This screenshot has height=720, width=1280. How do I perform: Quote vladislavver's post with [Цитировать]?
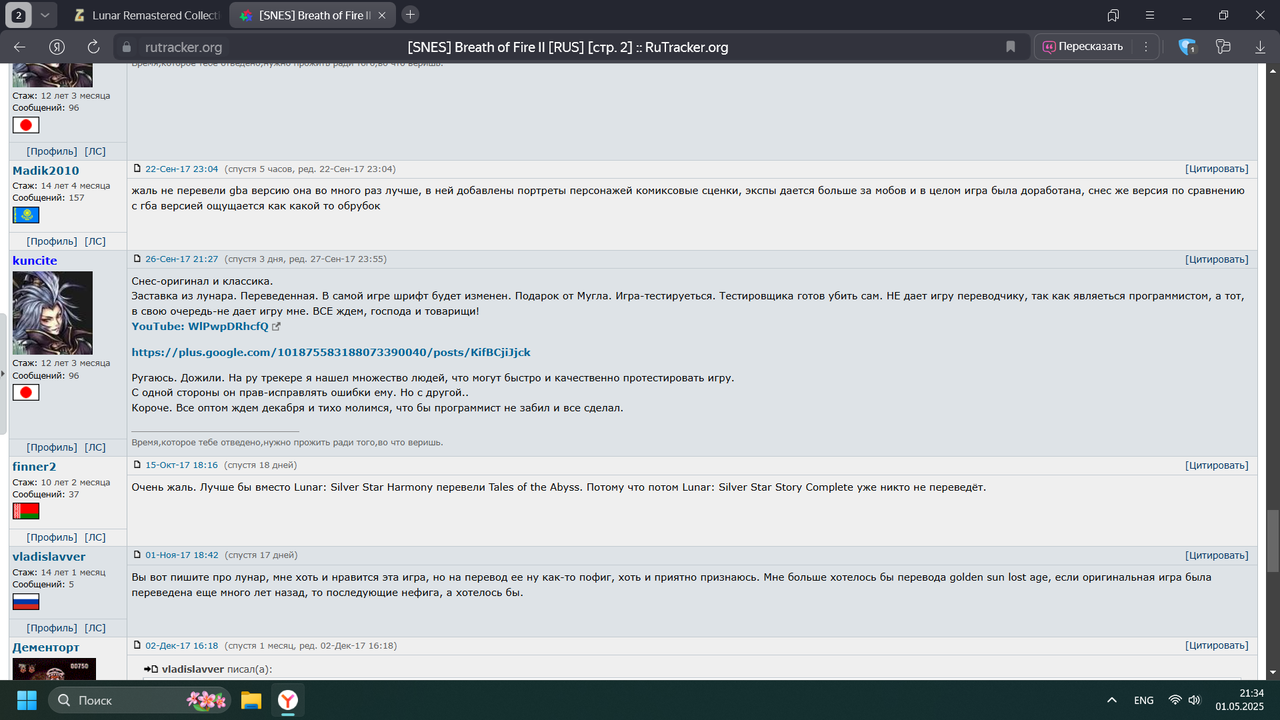tap(1217, 555)
